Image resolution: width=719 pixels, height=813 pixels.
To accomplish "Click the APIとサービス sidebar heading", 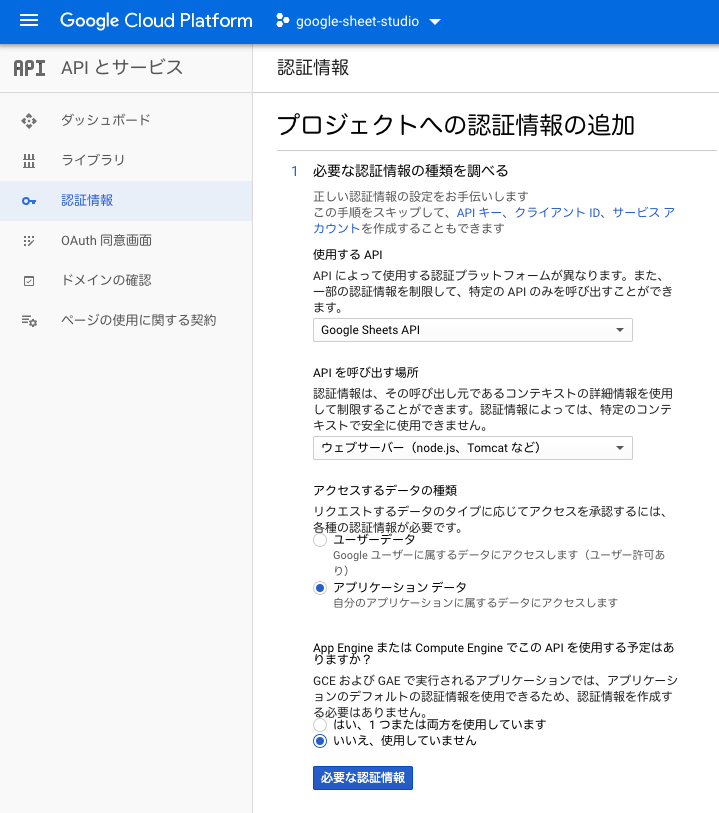I will (122, 67).
